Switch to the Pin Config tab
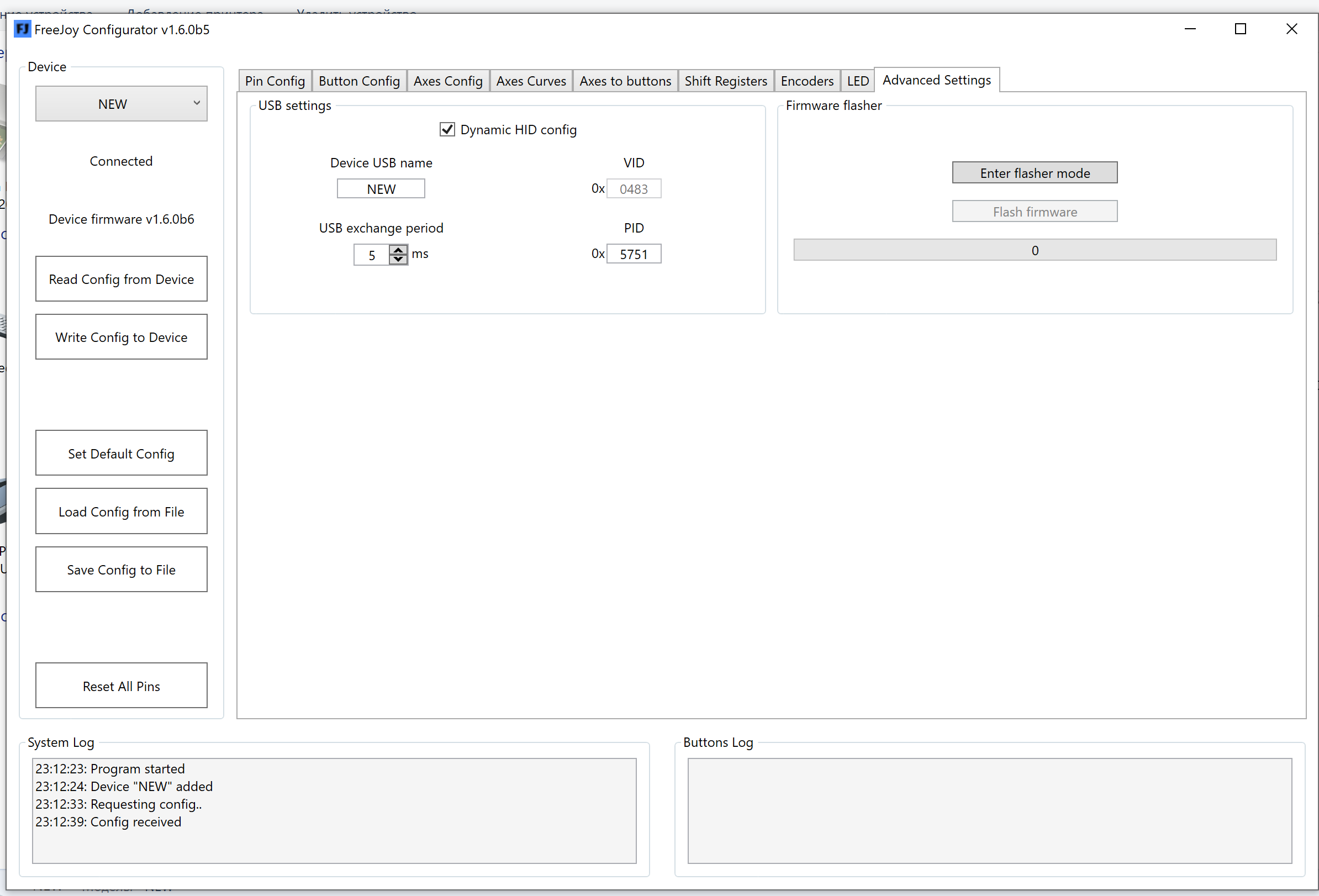The image size is (1319, 896). 275,81
